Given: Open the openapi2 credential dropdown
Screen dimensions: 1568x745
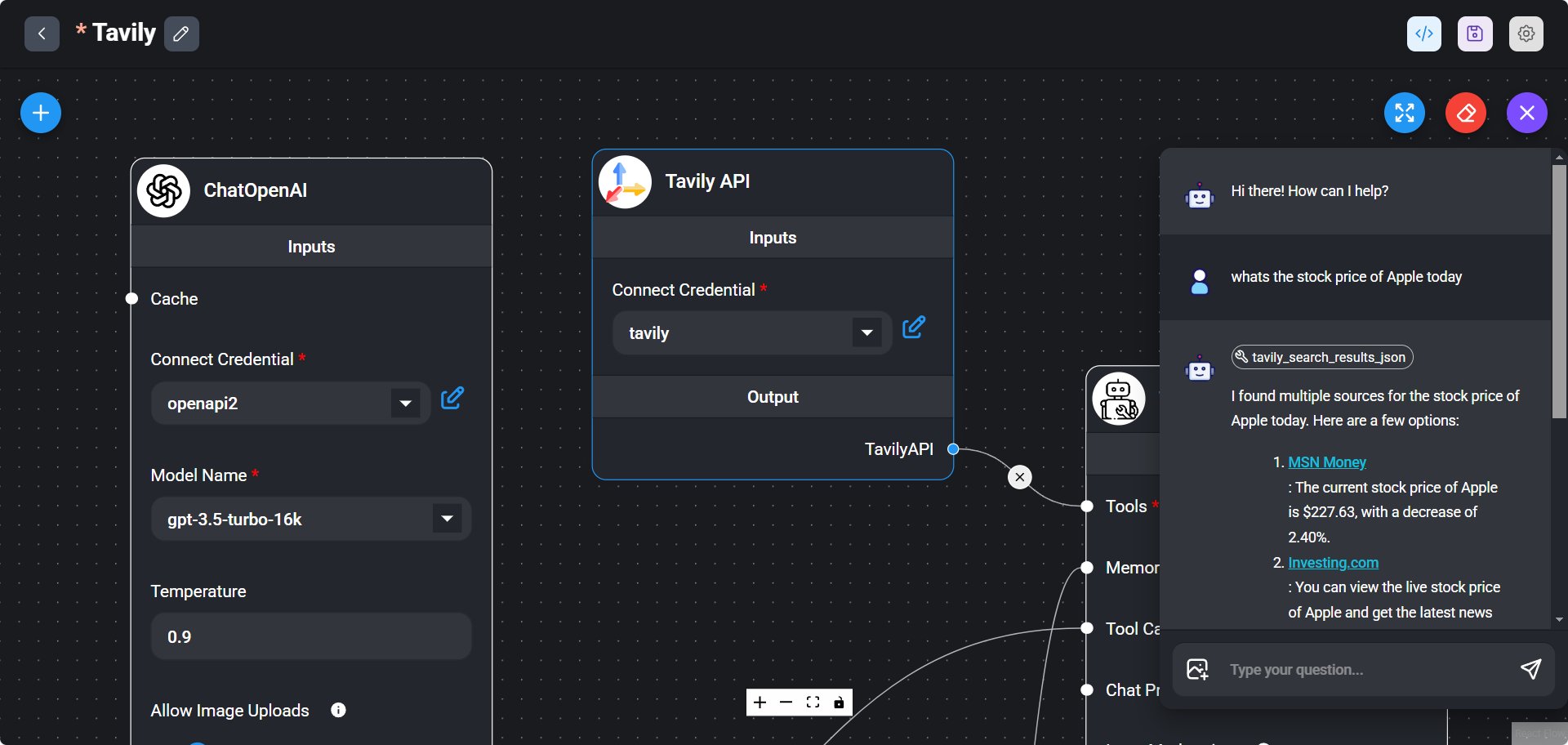Looking at the screenshot, I should (405, 404).
